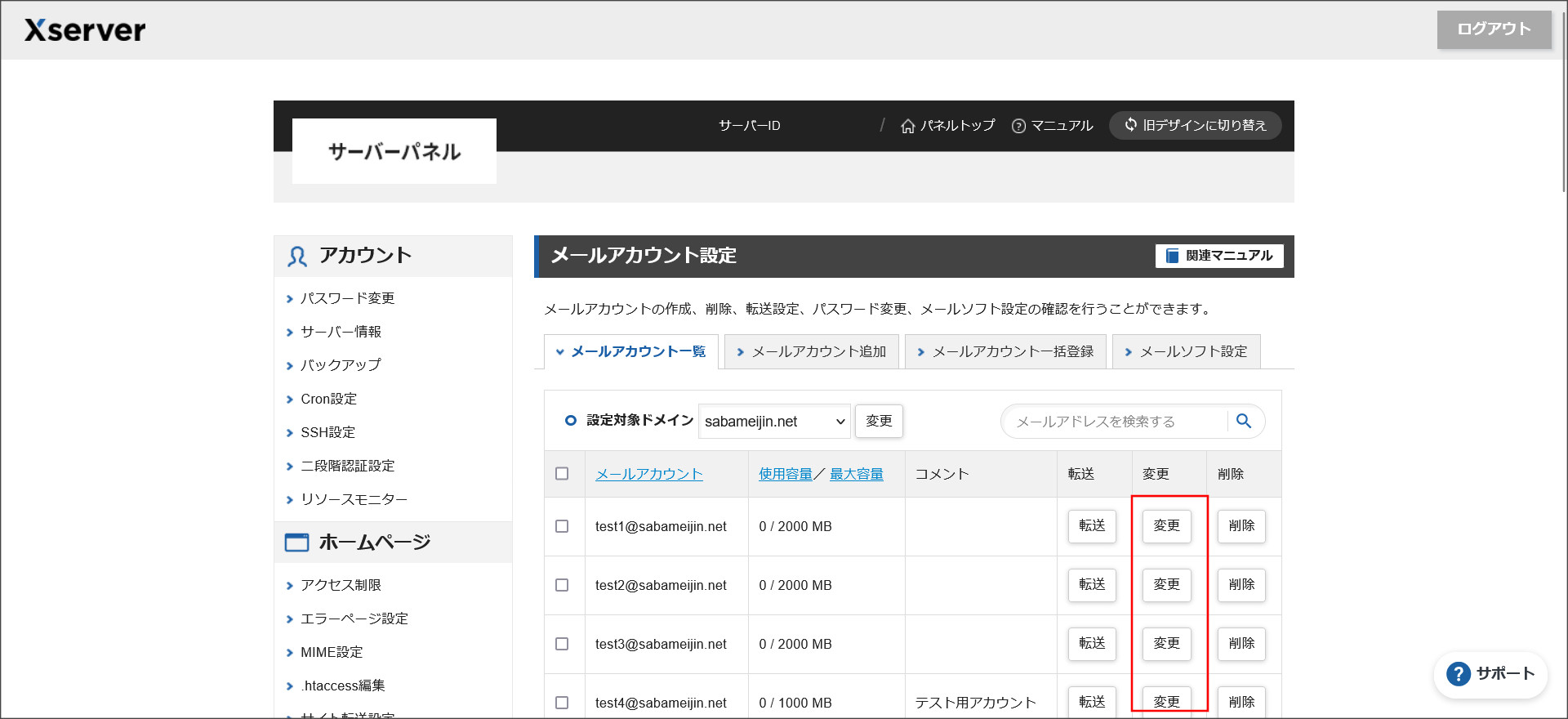
Task: Open アクセス制限 in sidebar
Action: click(x=341, y=585)
